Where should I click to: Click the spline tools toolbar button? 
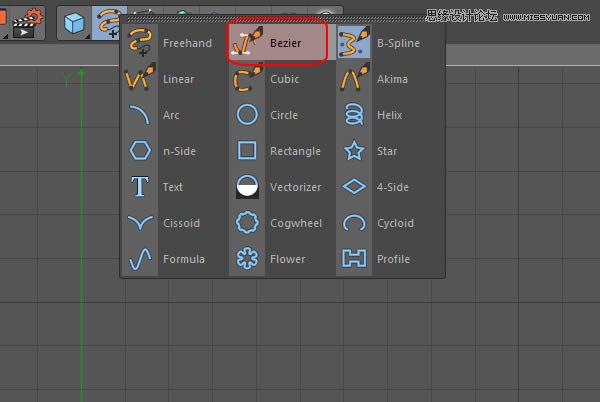(x=106, y=21)
